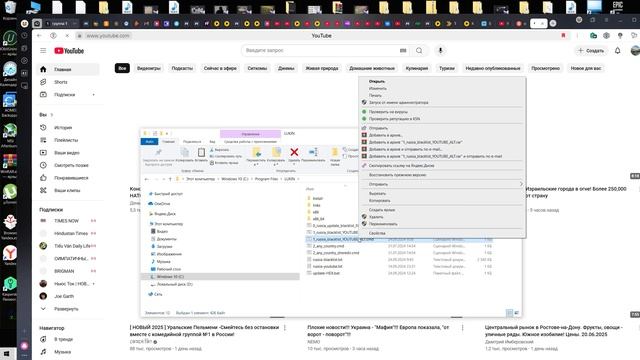Switch to Вид tab in Explorer ribbon
640x360 pixels.
click(x=212, y=142)
